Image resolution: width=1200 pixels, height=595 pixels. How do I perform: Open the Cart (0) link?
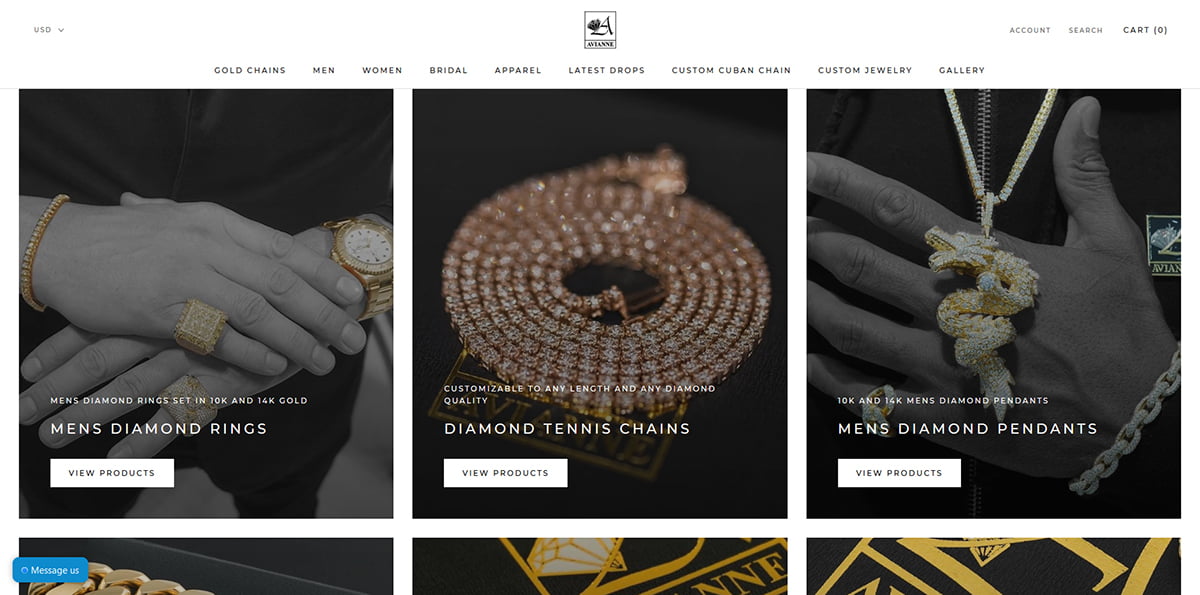1146,30
